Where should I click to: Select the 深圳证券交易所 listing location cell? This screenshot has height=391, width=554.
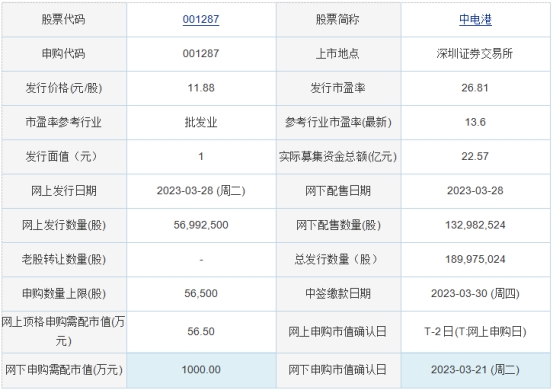[x=475, y=53]
